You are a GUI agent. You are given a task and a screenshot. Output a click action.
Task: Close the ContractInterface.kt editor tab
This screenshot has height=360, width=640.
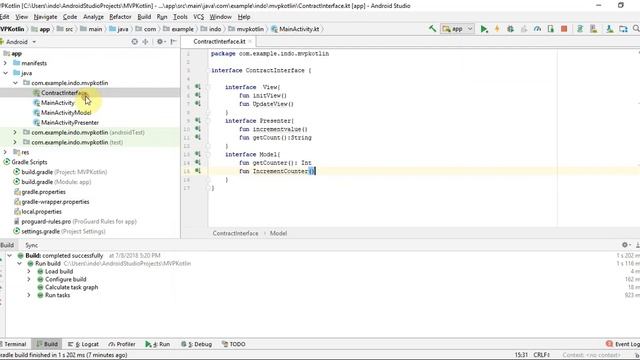pyautogui.click(x=250, y=42)
